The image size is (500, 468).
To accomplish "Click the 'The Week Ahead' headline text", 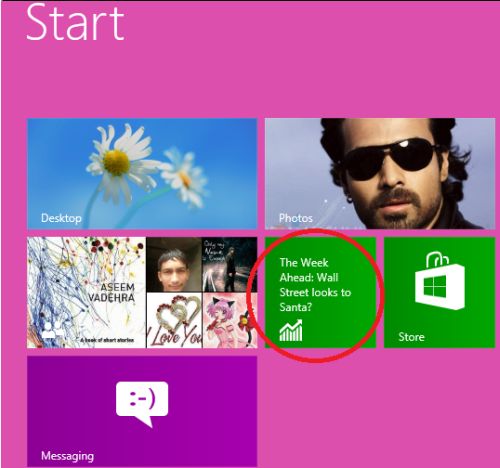I will [315, 285].
